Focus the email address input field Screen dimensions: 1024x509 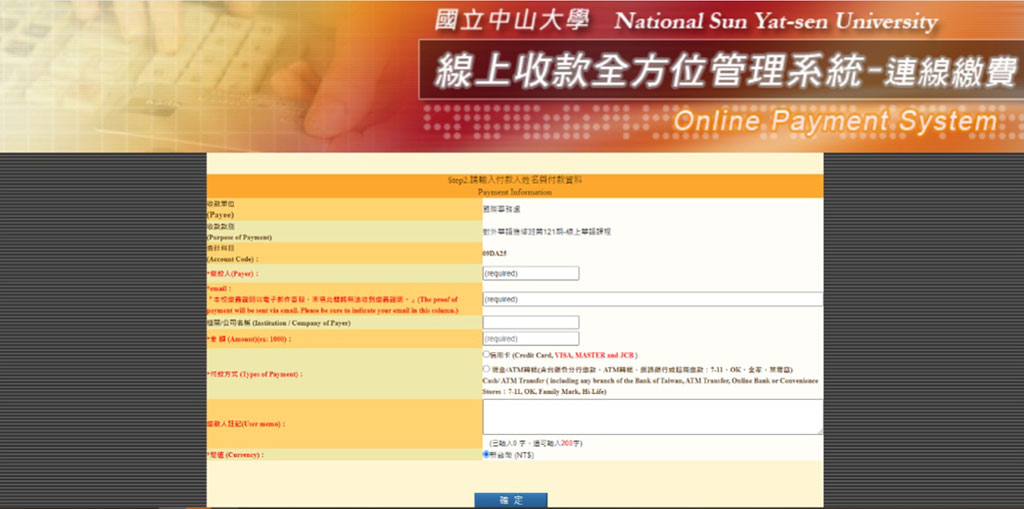pos(651,299)
